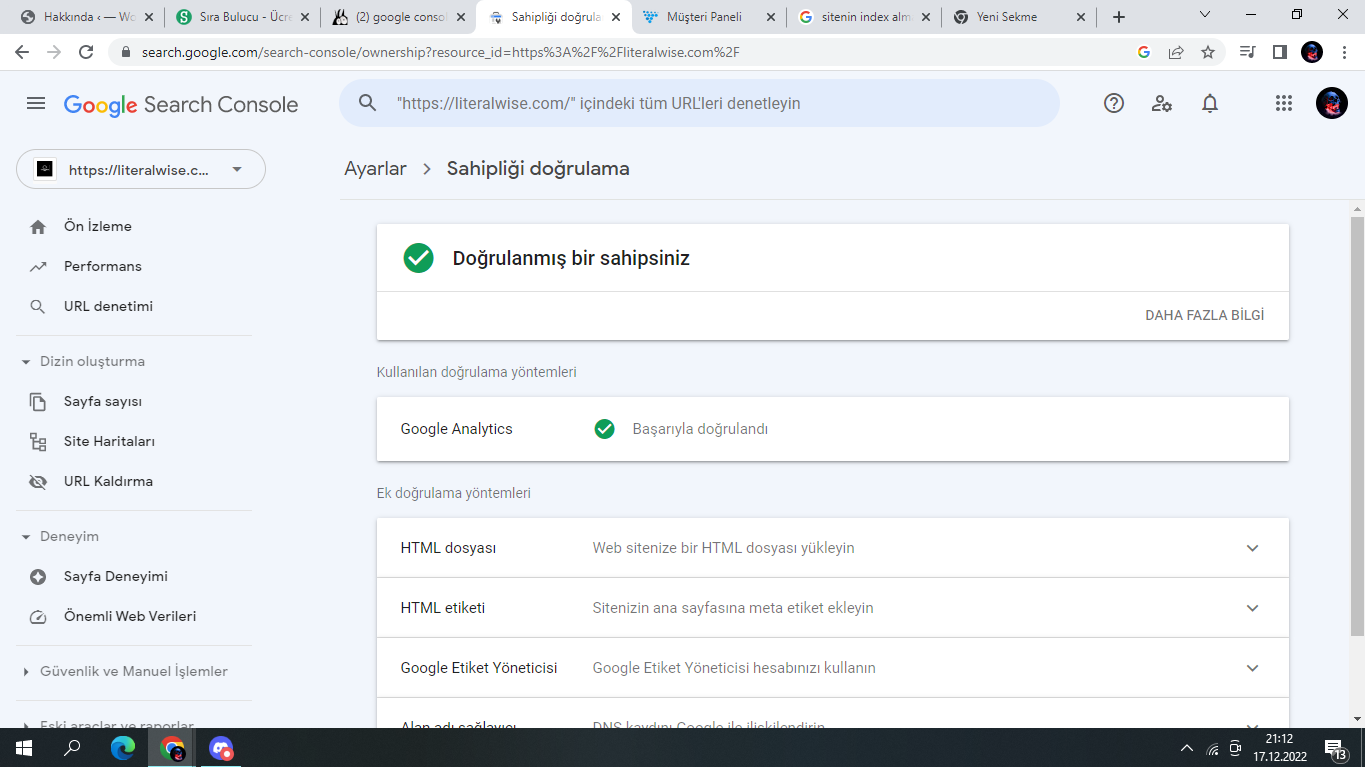Open the property selector dropdown
The height and width of the screenshot is (767, 1365).
pos(141,169)
